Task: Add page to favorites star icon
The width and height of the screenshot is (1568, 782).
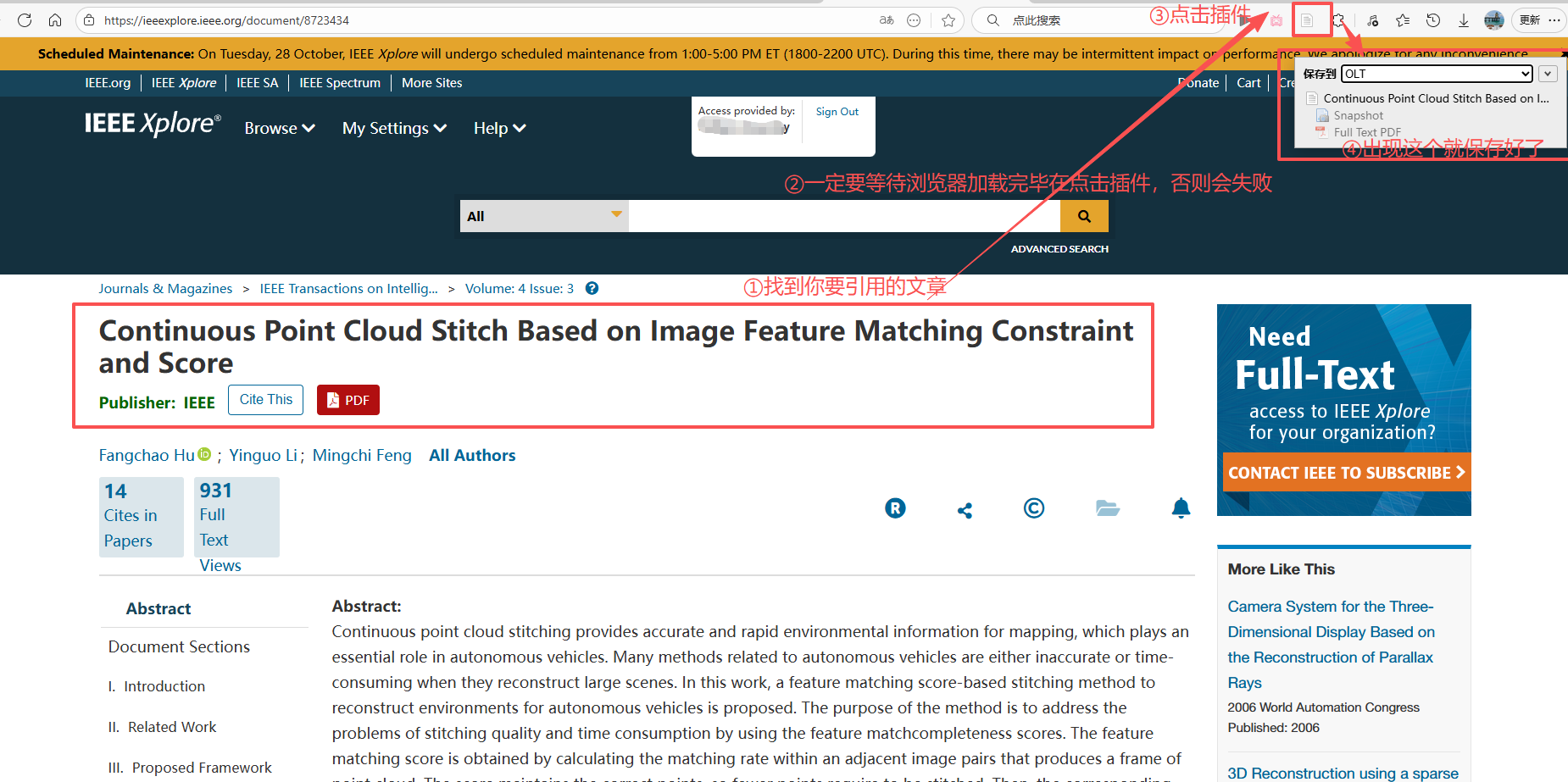Action: 948,20
